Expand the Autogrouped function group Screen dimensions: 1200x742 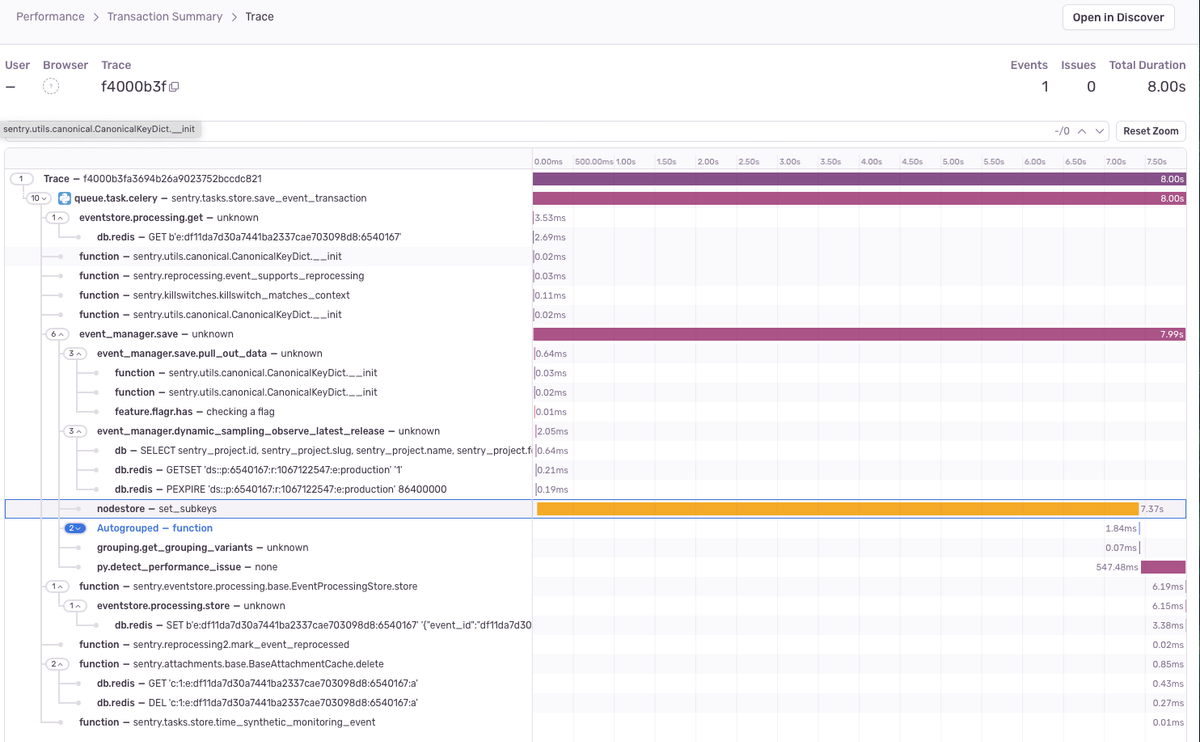tap(75, 528)
